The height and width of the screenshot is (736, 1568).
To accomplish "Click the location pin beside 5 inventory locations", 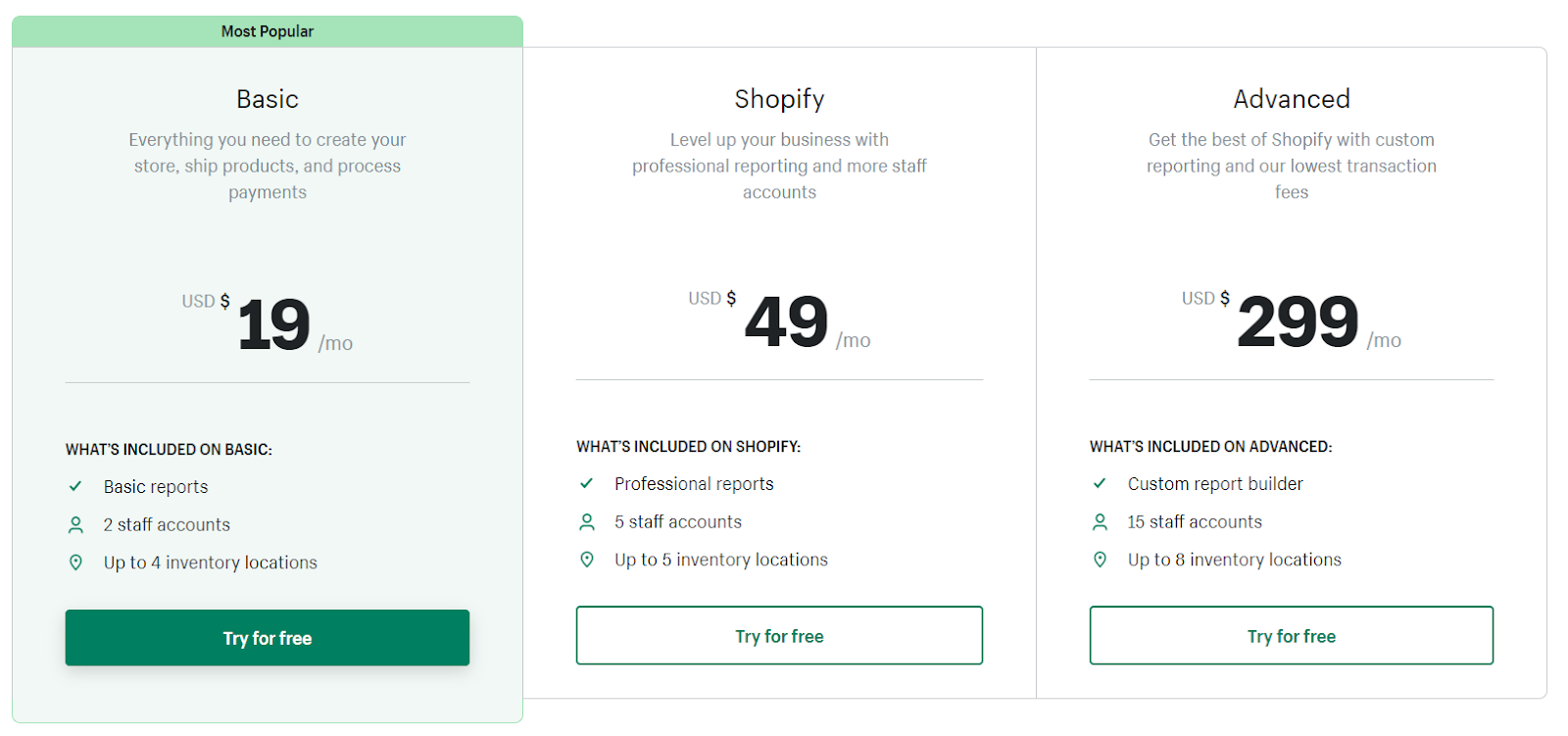I will click(586, 560).
